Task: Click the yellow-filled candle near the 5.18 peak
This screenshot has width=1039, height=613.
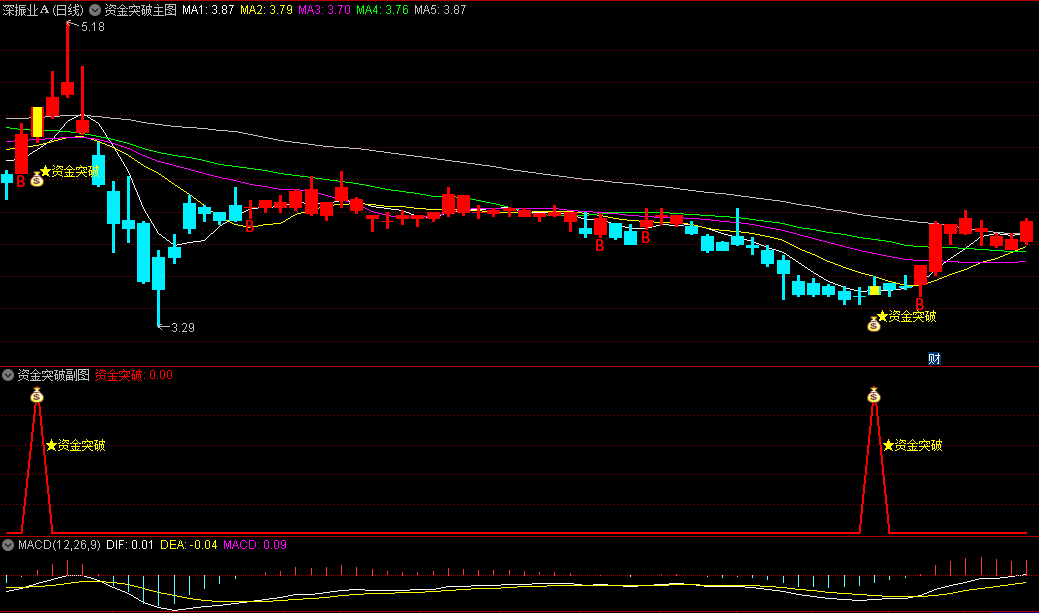Action: (x=37, y=123)
